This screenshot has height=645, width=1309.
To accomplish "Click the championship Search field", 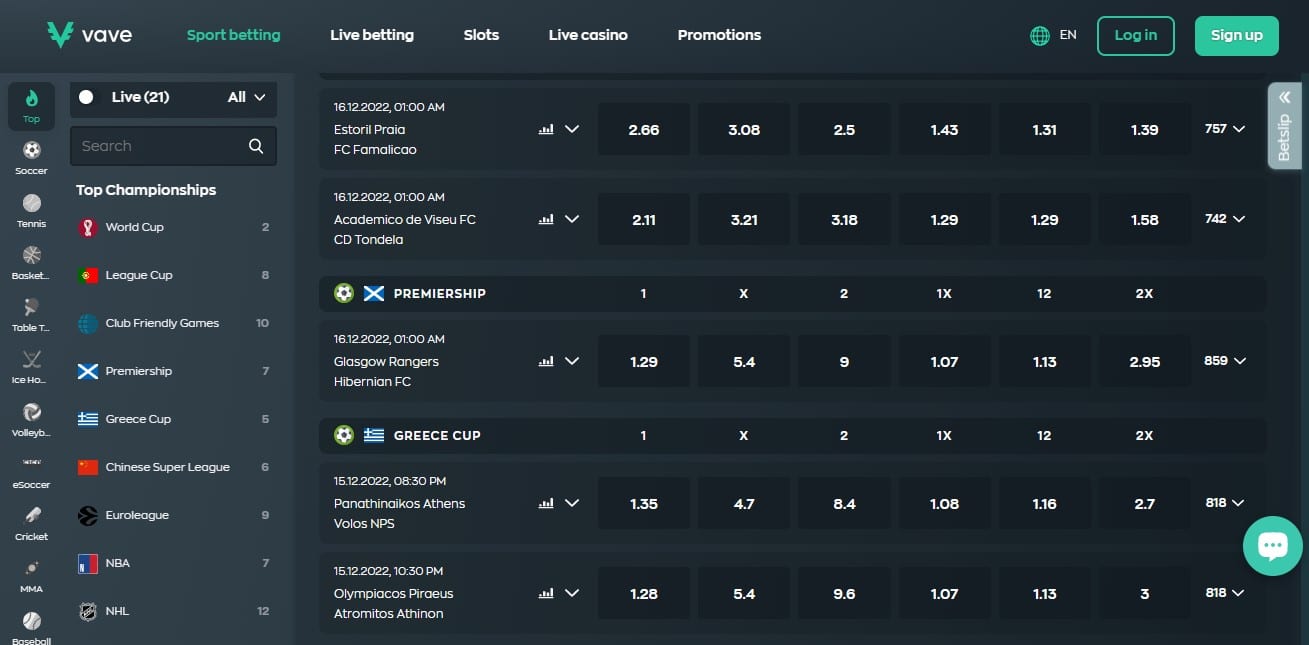I will click(160, 146).
